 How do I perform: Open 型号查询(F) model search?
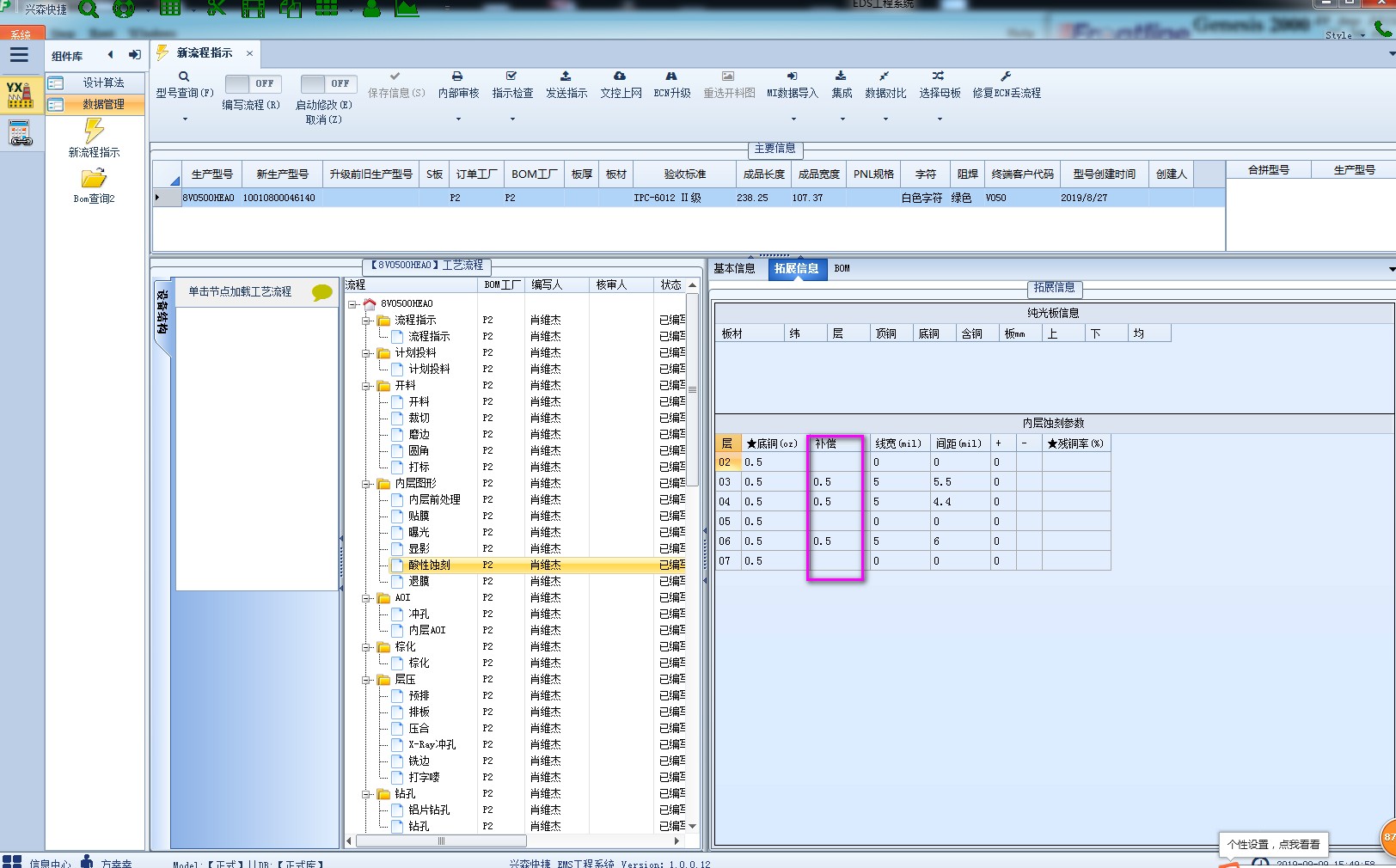184,85
